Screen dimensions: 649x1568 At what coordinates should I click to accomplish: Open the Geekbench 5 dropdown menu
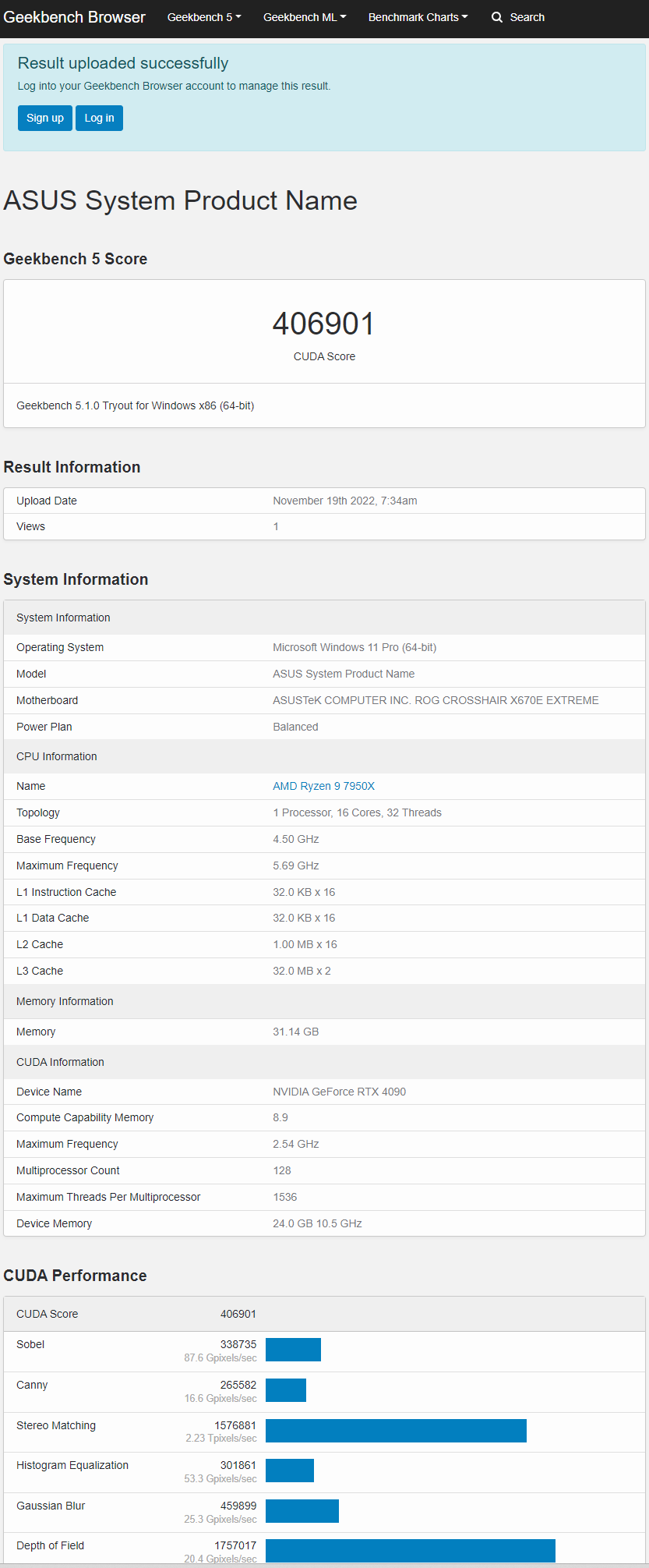click(204, 17)
